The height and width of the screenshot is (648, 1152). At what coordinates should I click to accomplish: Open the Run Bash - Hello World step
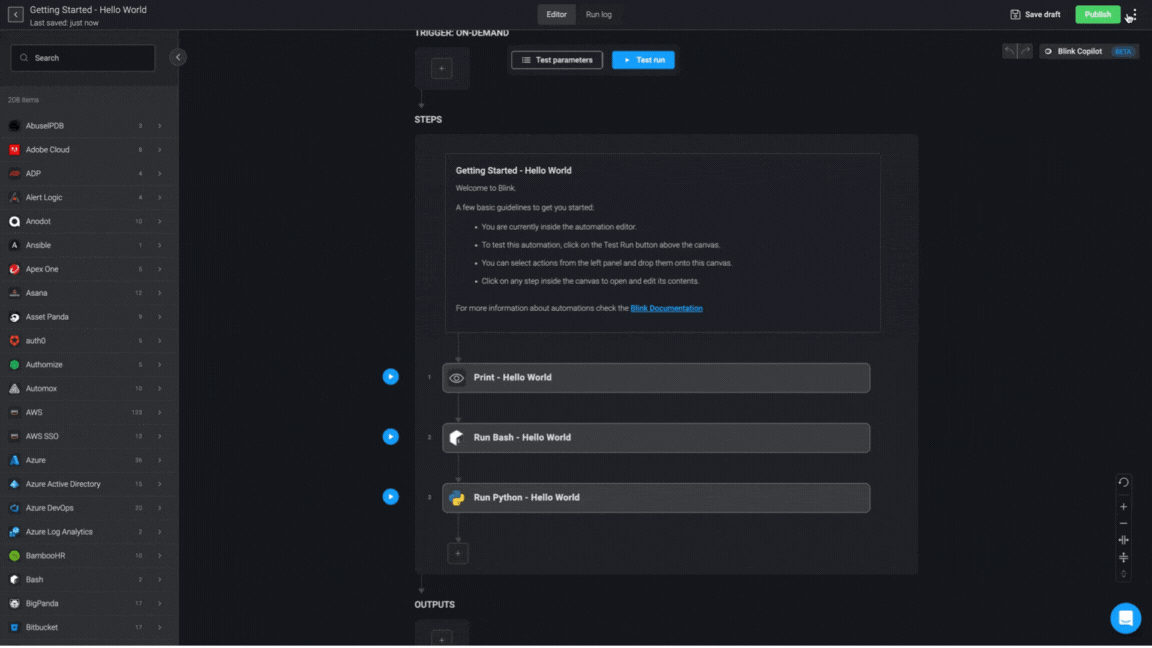click(x=656, y=438)
